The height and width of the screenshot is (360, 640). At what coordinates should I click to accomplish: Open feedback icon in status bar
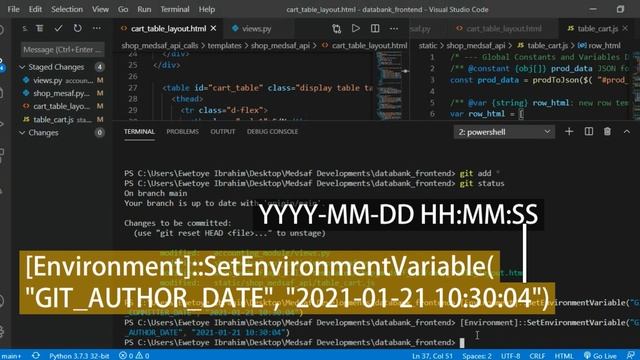[x=631, y=356]
